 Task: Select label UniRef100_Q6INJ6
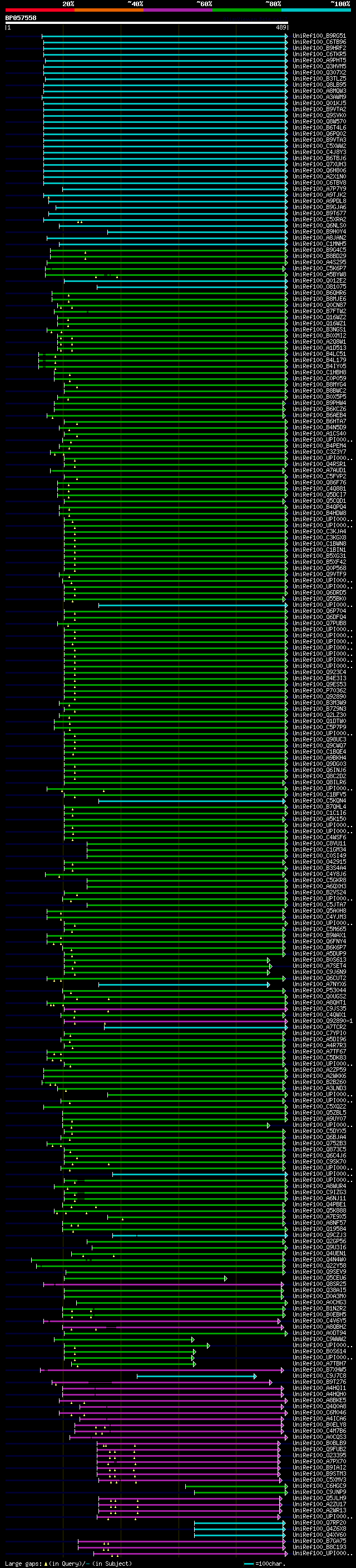tap(319, 770)
